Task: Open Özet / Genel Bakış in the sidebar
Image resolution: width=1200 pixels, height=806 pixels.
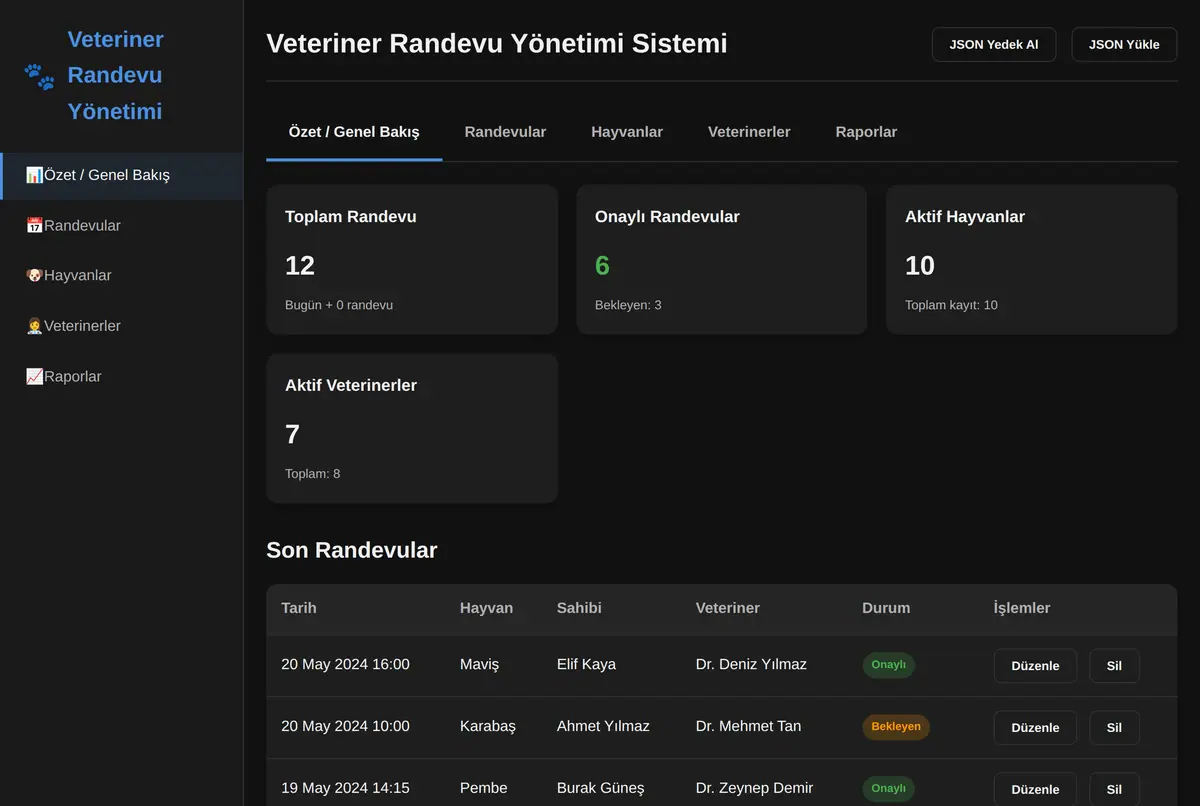Action: coord(121,175)
